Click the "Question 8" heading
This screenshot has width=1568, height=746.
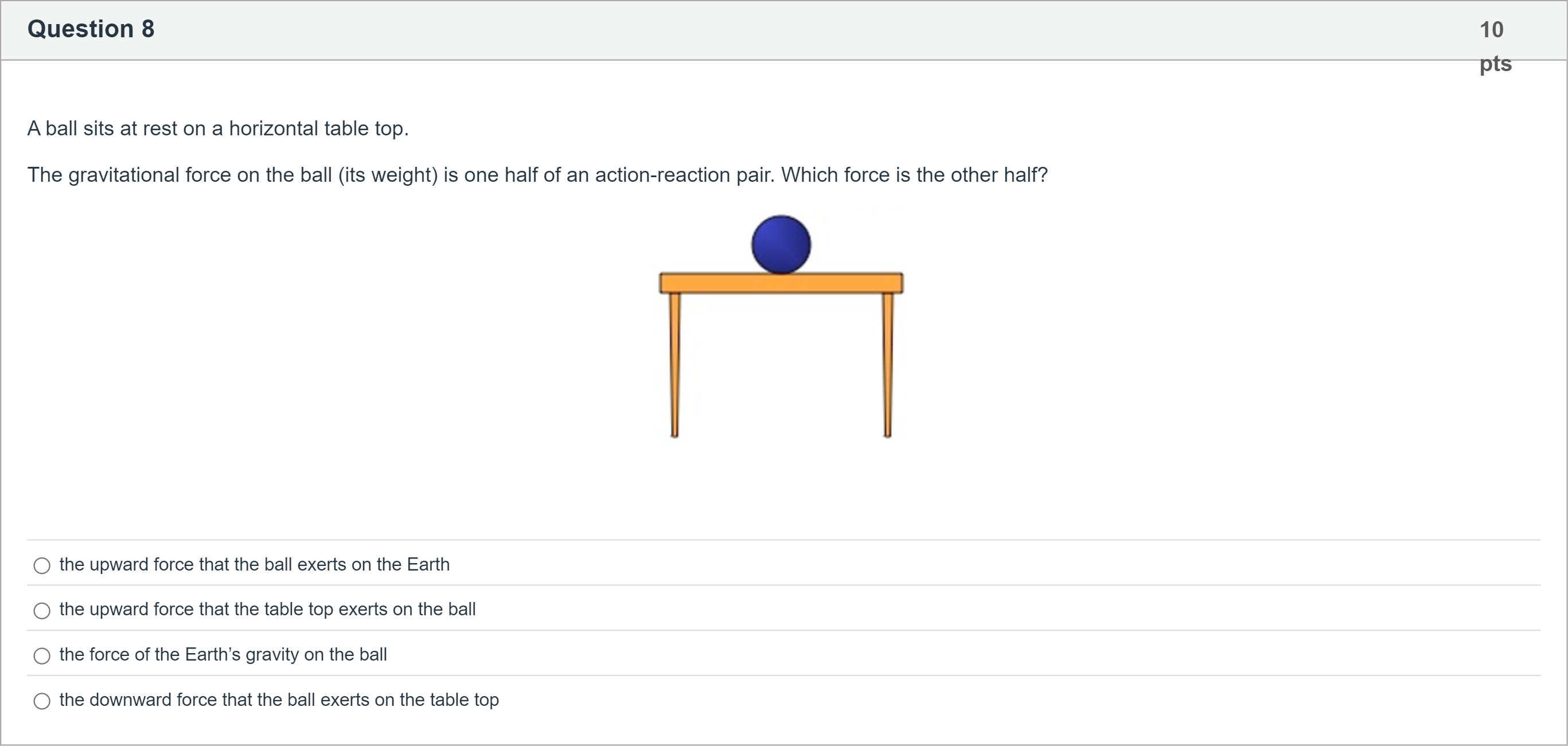point(91,29)
